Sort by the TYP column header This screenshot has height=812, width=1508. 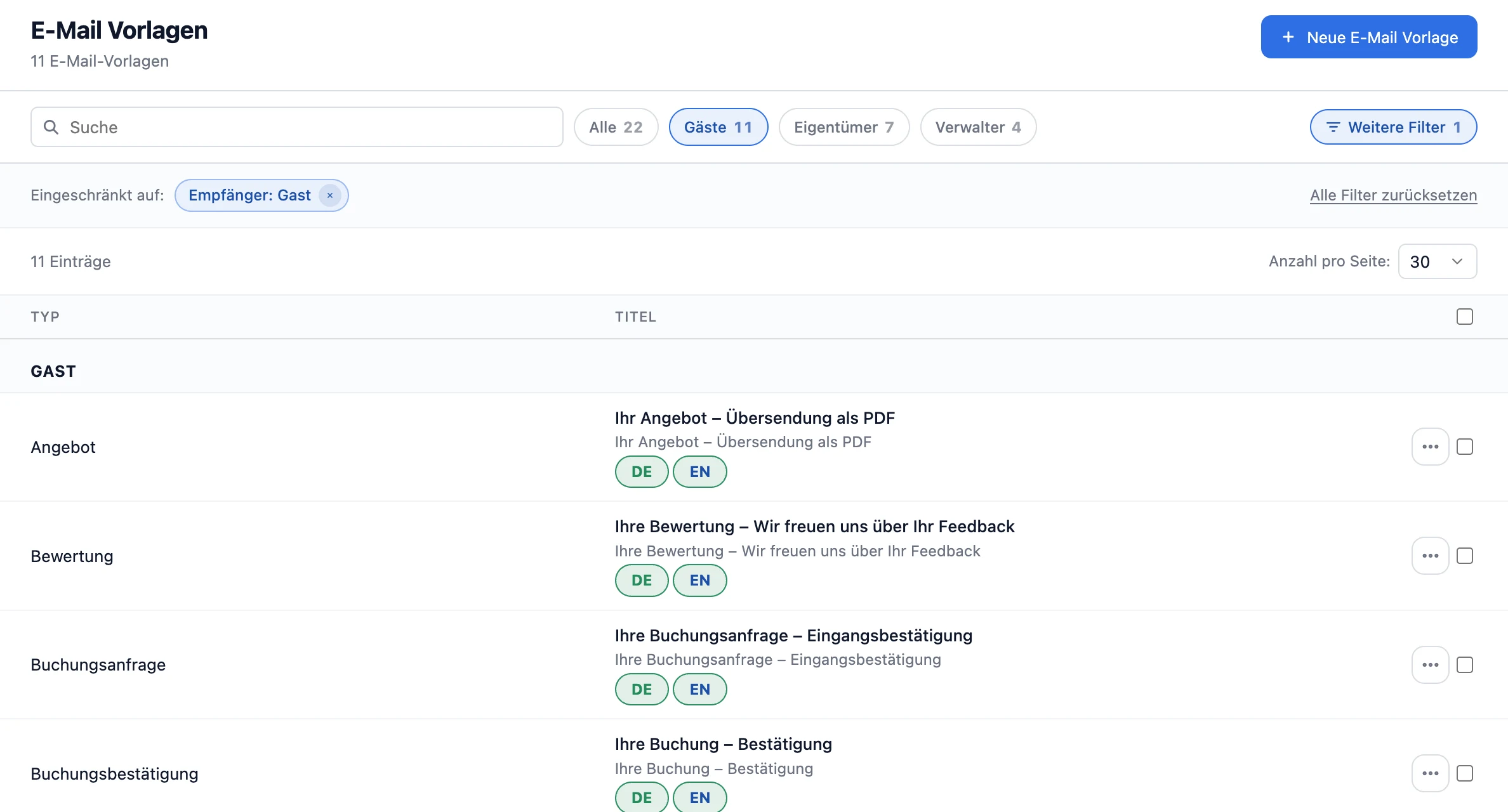[45, 317]
